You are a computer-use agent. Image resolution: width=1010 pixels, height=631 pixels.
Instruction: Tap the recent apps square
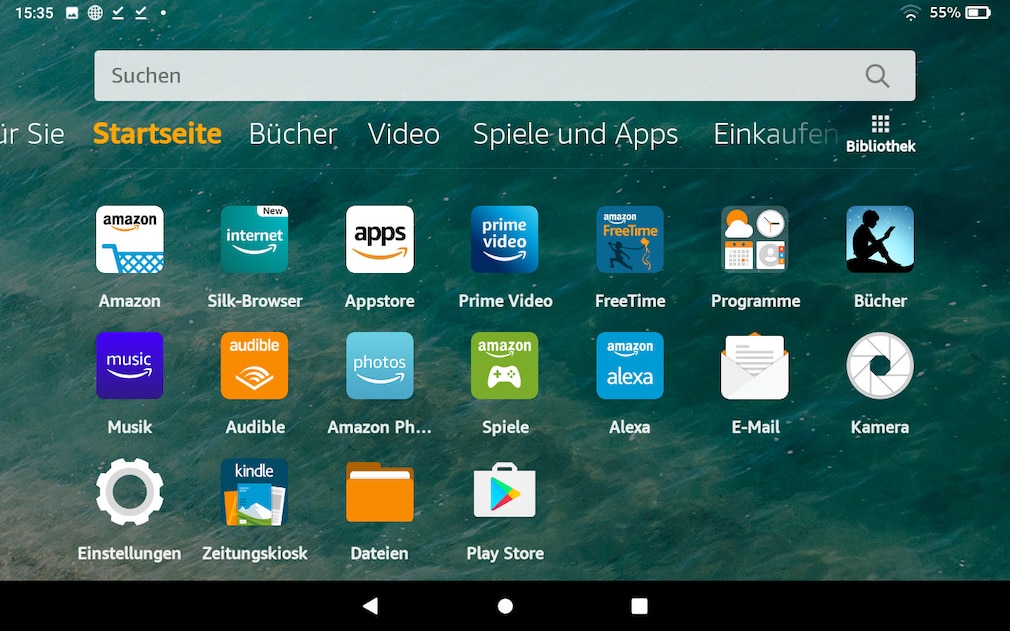pos(639,606)
